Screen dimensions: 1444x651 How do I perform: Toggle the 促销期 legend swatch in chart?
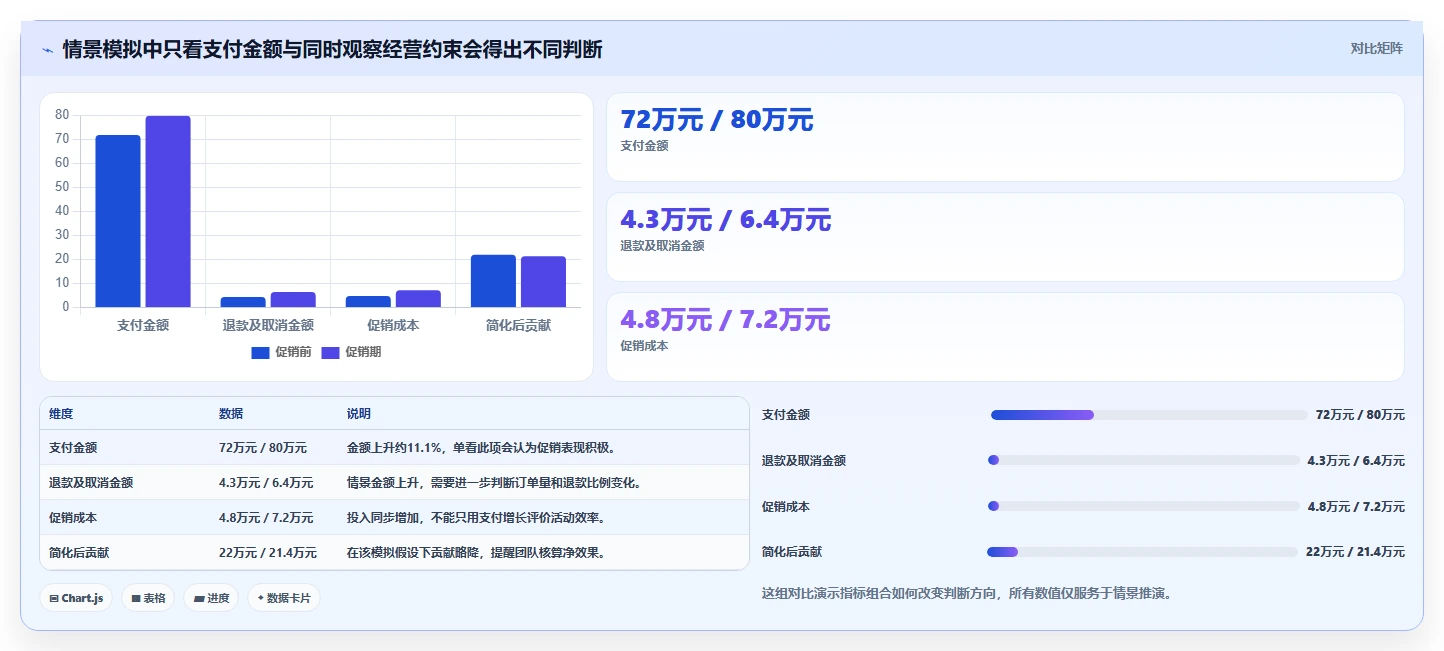tap(330, 352)
